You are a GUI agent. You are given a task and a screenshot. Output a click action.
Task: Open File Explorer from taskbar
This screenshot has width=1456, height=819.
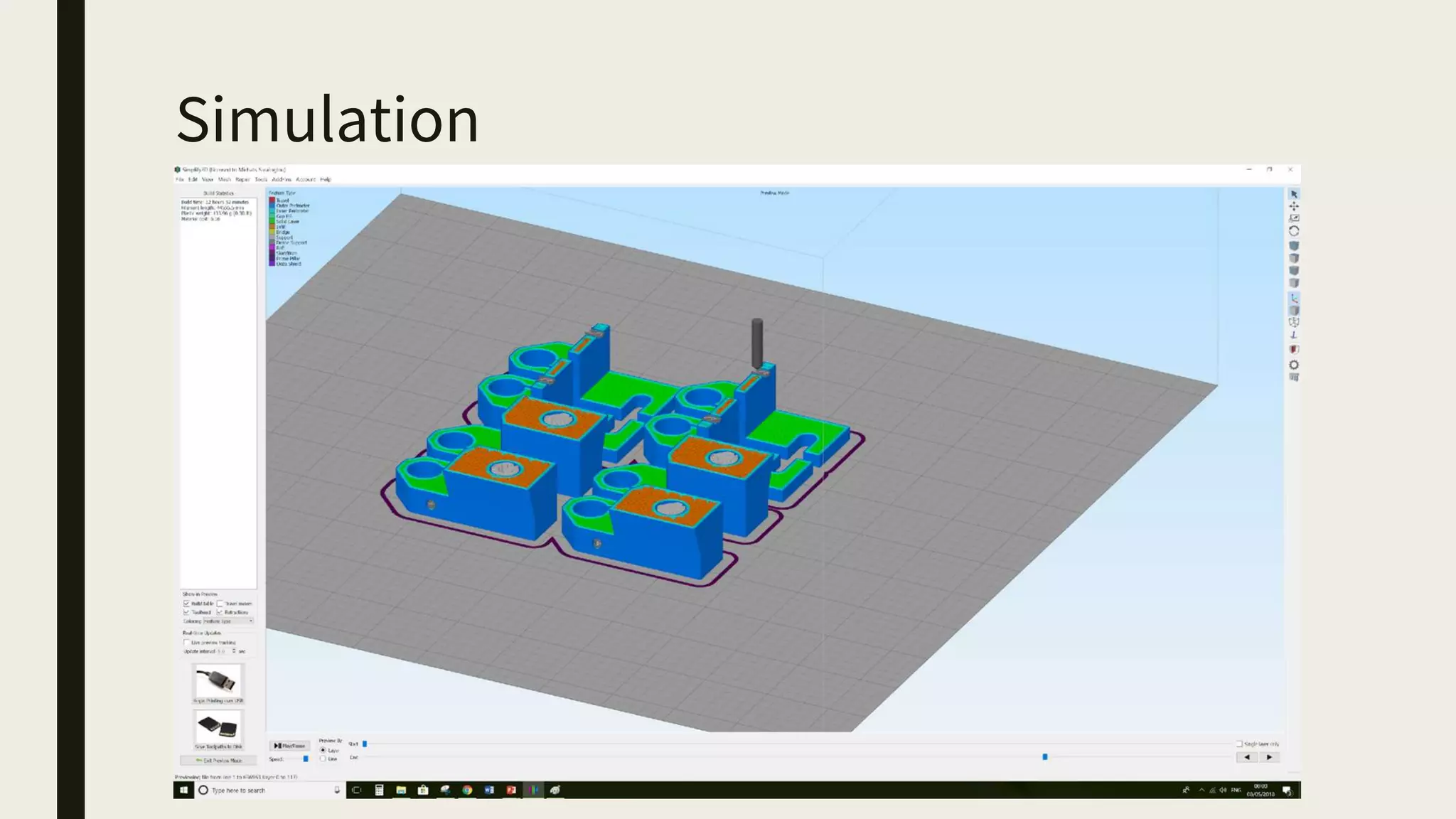tap(401, 790)
